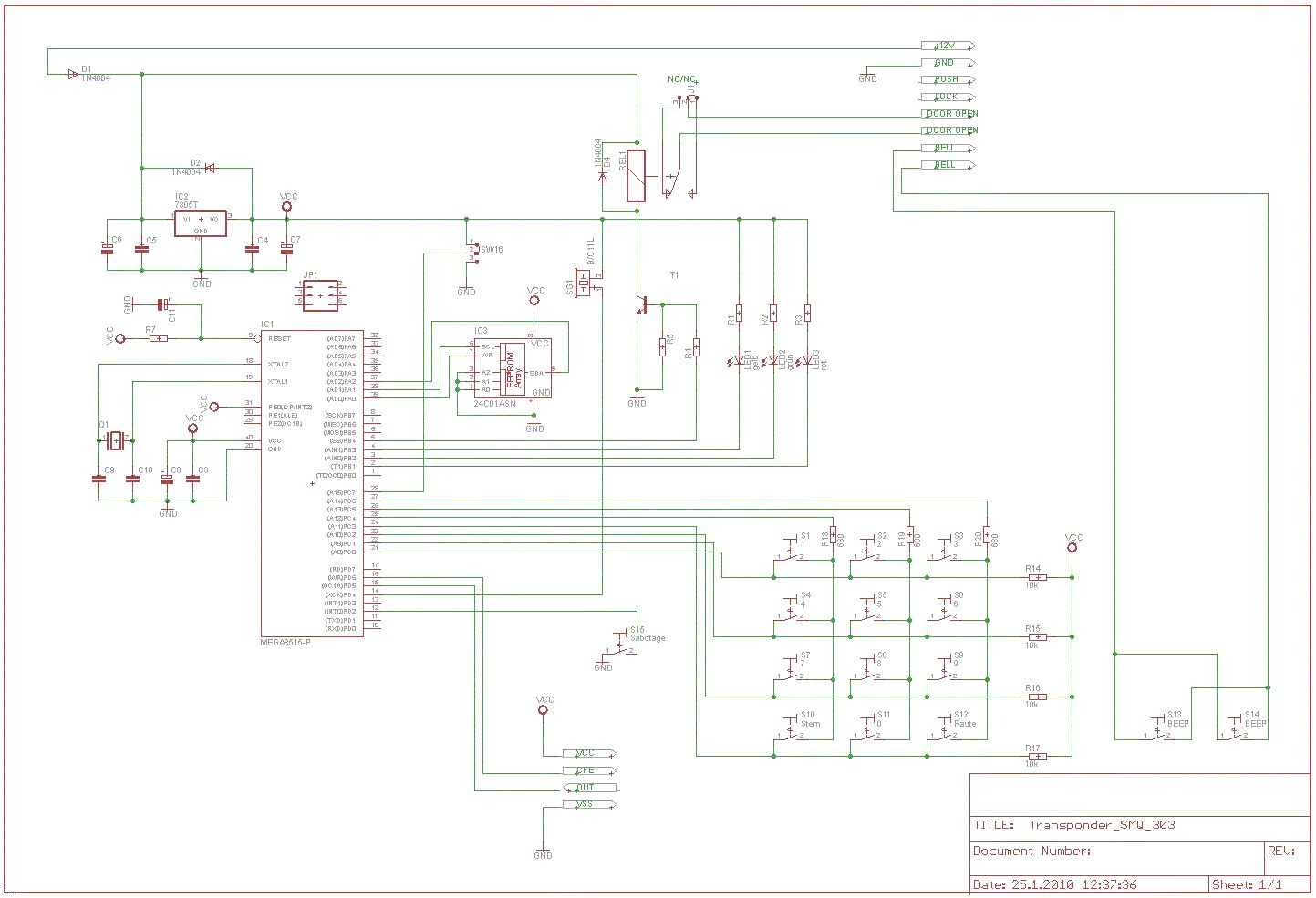This screenshot has height=898, width=1316.
Task: Select keypad switch S11 labeled 0
Action: coord(865,729)
